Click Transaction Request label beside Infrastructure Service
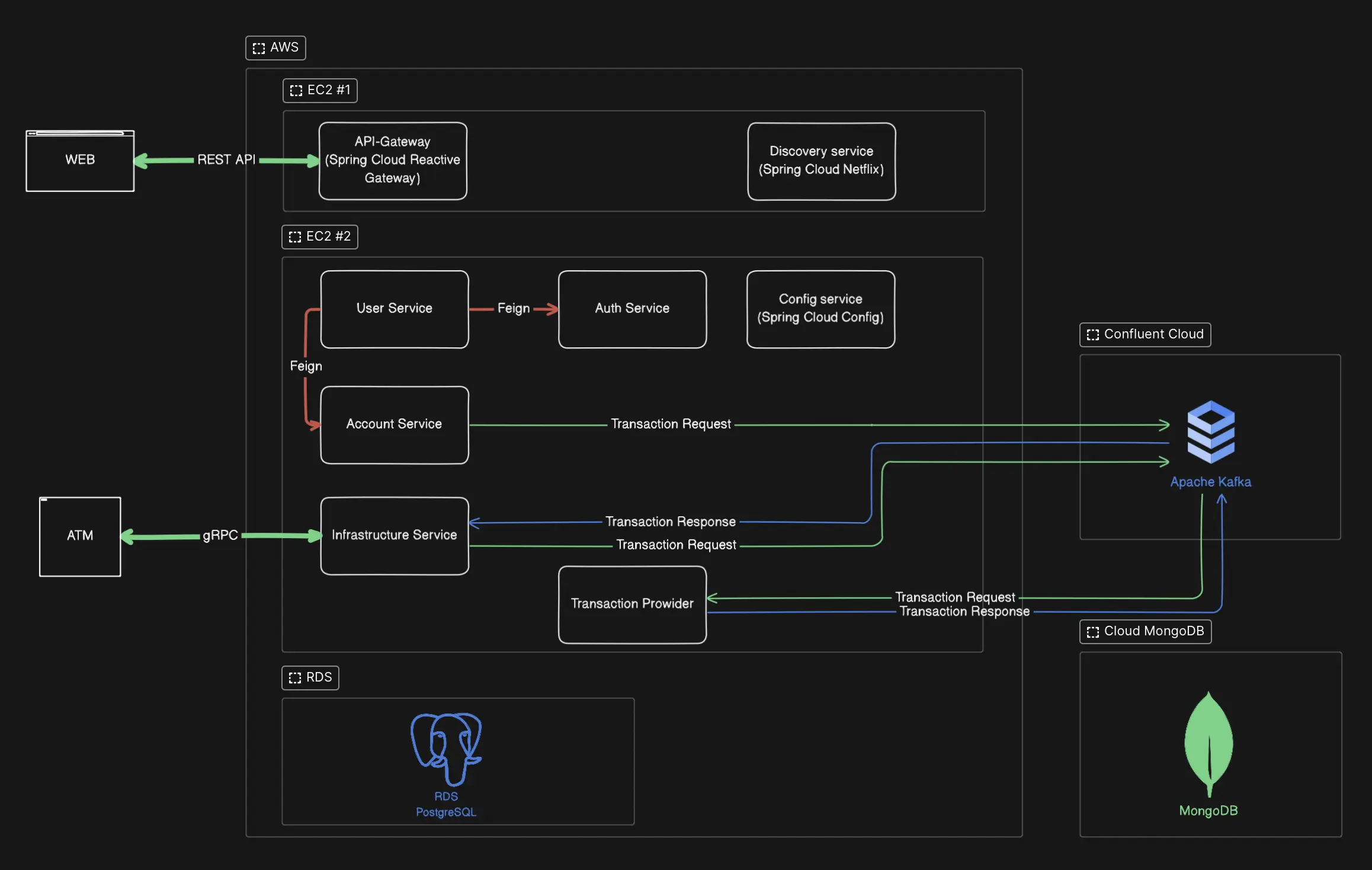Image resolution: width=1372 pixels, height=870 pixels. pos(676,545)
